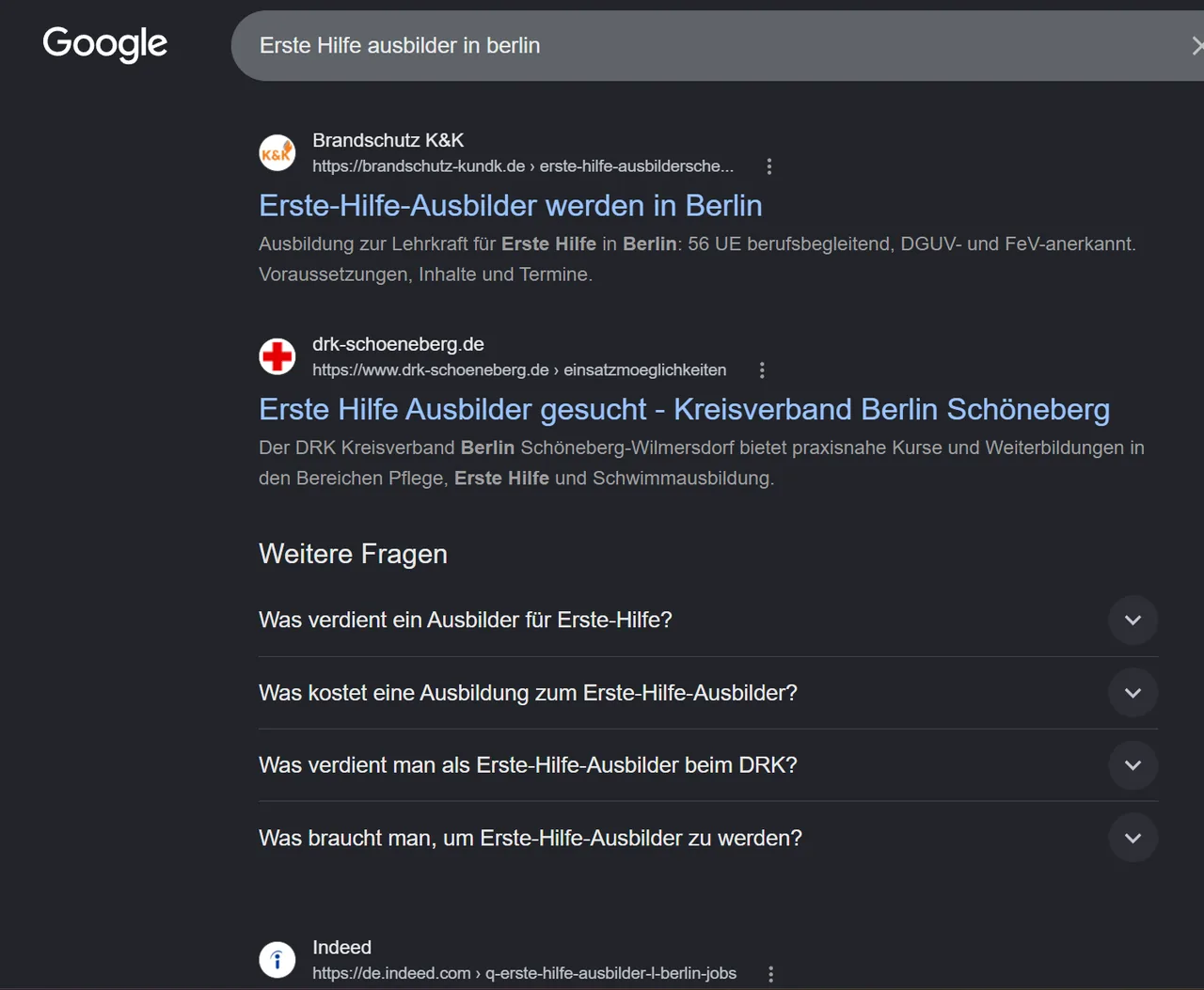Click the drk-schoeneberg.de URL line
This screenshot has height=990, width=1204.
(x=519, y=370)
